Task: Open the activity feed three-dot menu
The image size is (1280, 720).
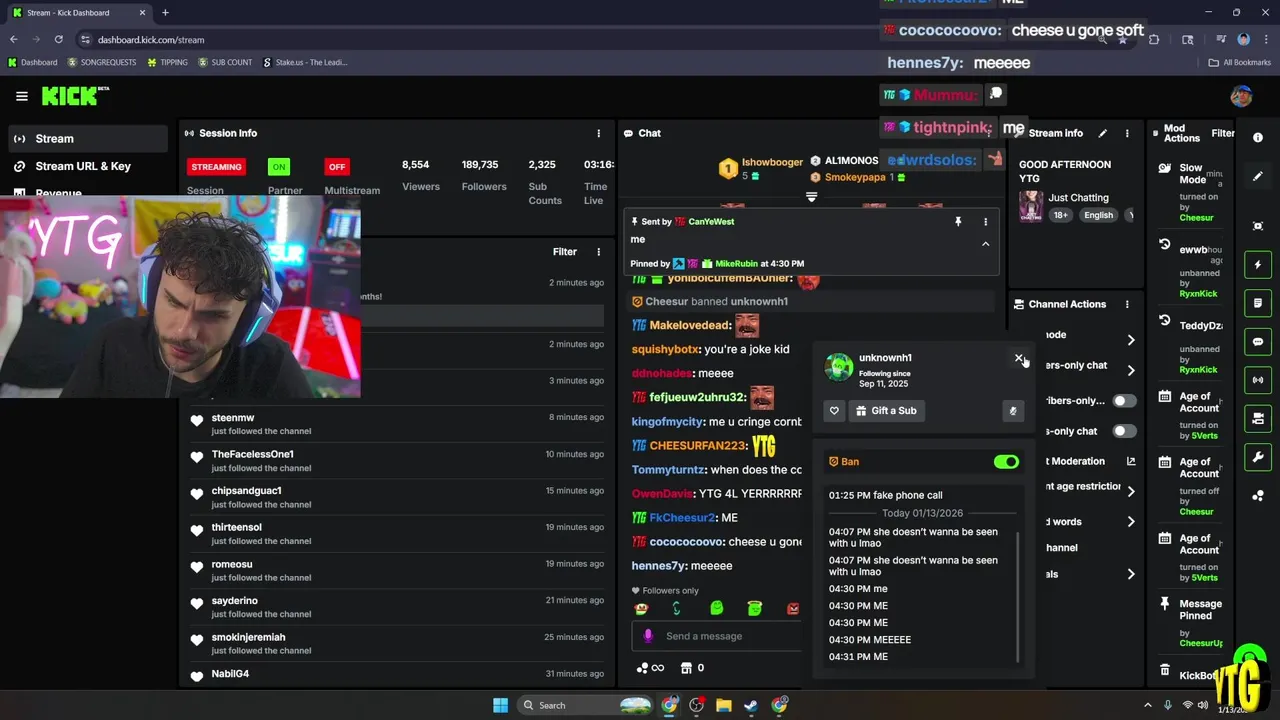Action: click(x=599, y=252)
